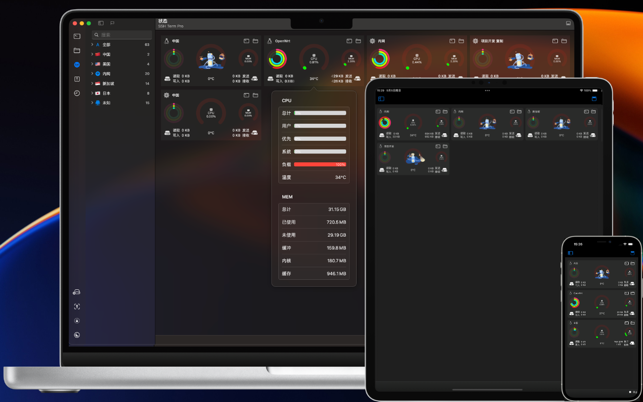
Task: Click the activity rings on Mac 内网 card
Action: tap(380, 59)
